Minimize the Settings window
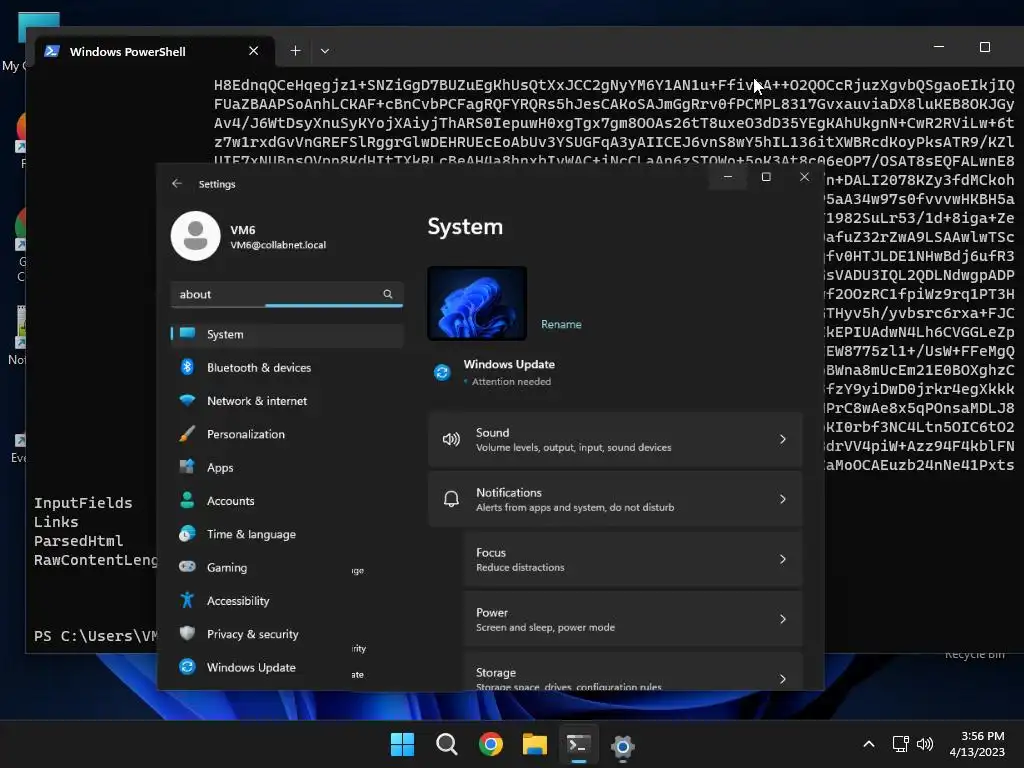The width and height of the screenshot is (1024, 768). coord(728,177)
